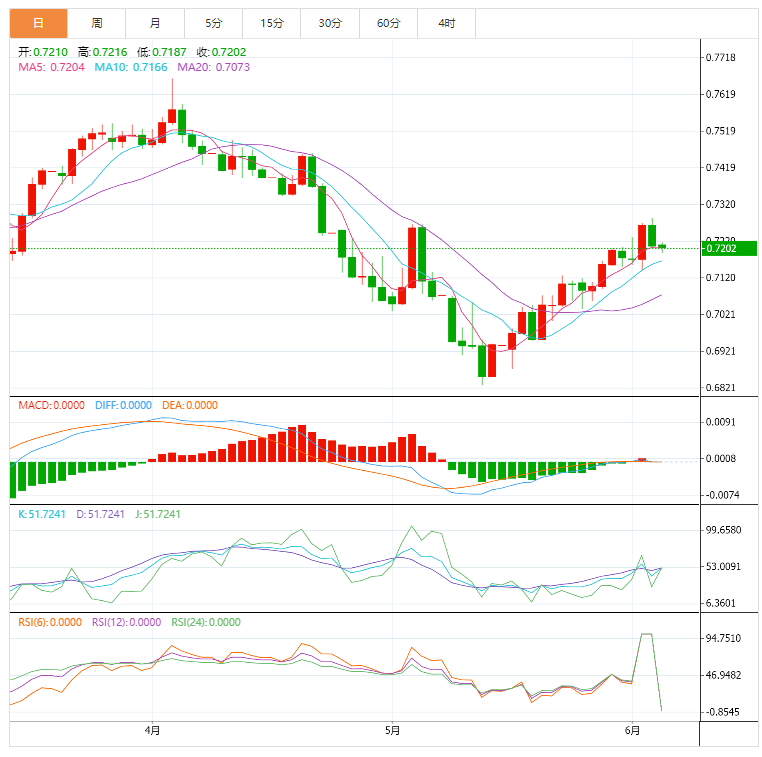The height and width of the screenshot is (757, 762).
Task: Click the 0.7021 price axis label
Action: coord(721,314)
